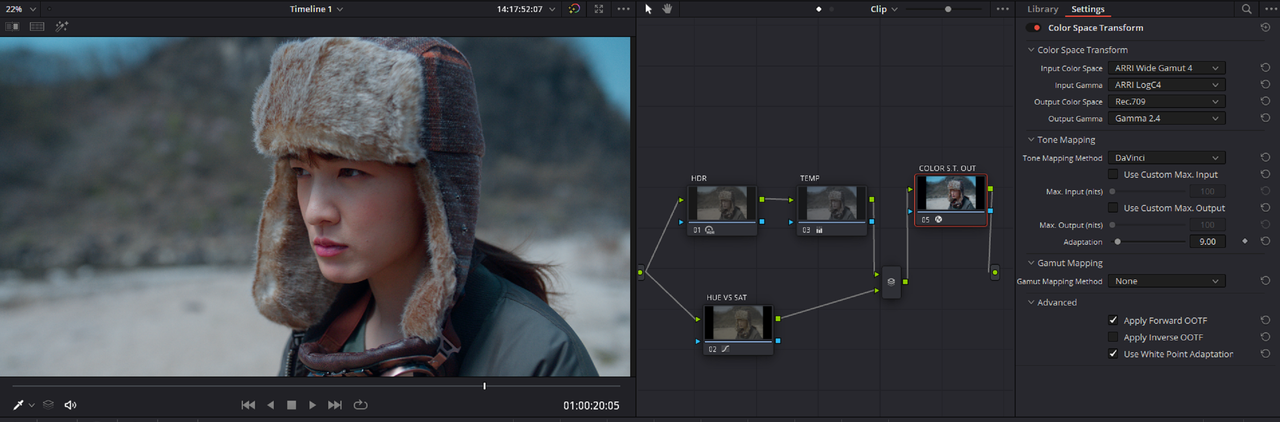Switch to the Library tab
1280x422 pixels.
click(1042, 9)
